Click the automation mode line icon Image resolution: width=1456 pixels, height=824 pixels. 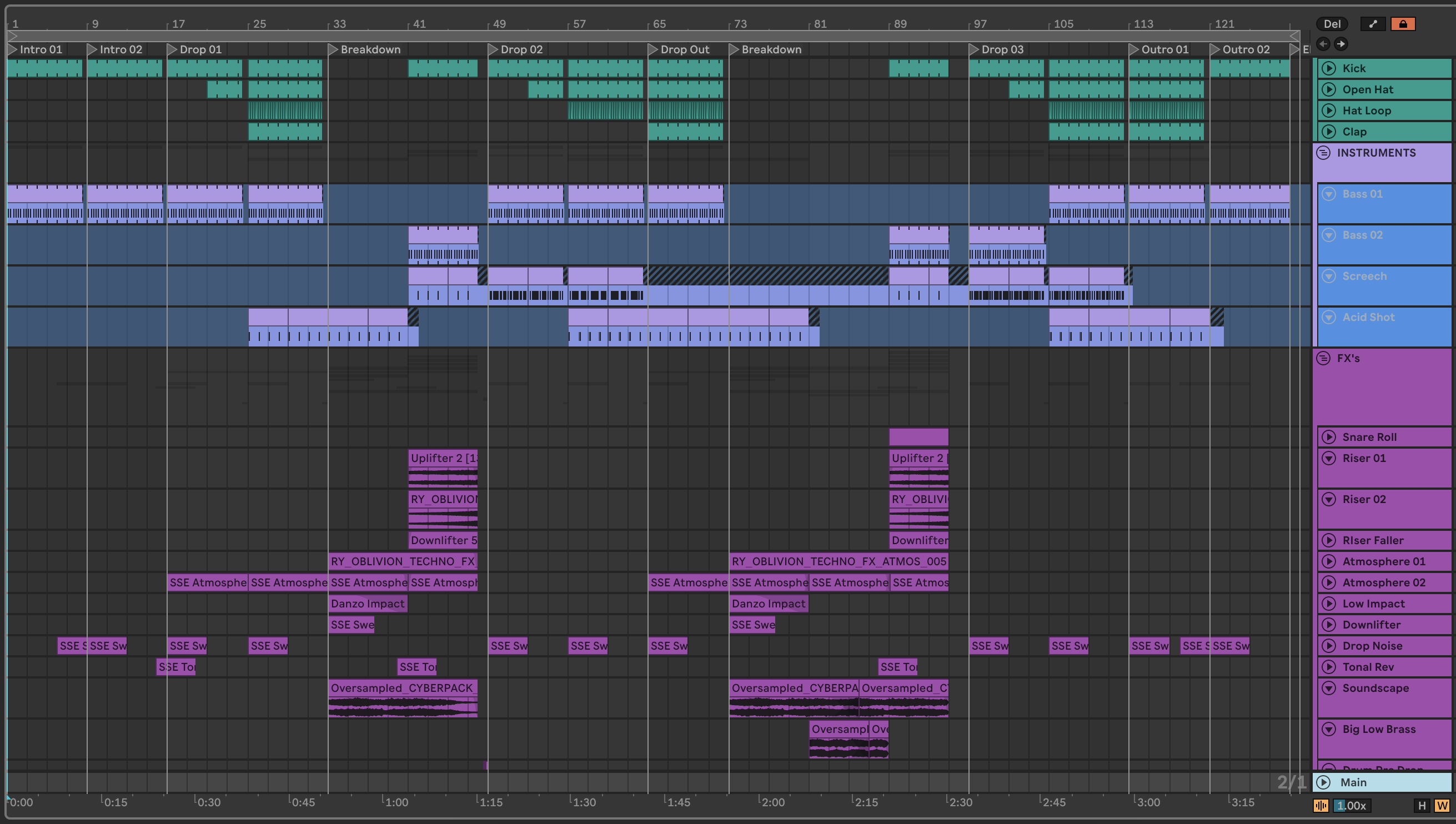pyautogui.click(x=1373, y=24)
